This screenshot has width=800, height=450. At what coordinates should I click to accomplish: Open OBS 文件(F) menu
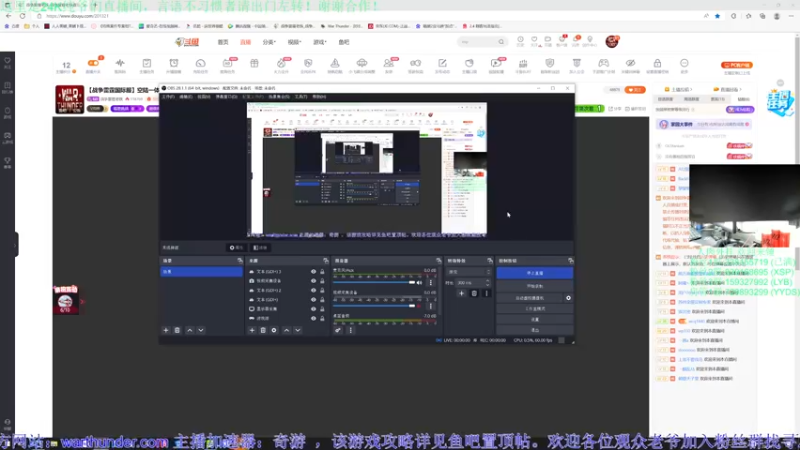pos(168,96)
